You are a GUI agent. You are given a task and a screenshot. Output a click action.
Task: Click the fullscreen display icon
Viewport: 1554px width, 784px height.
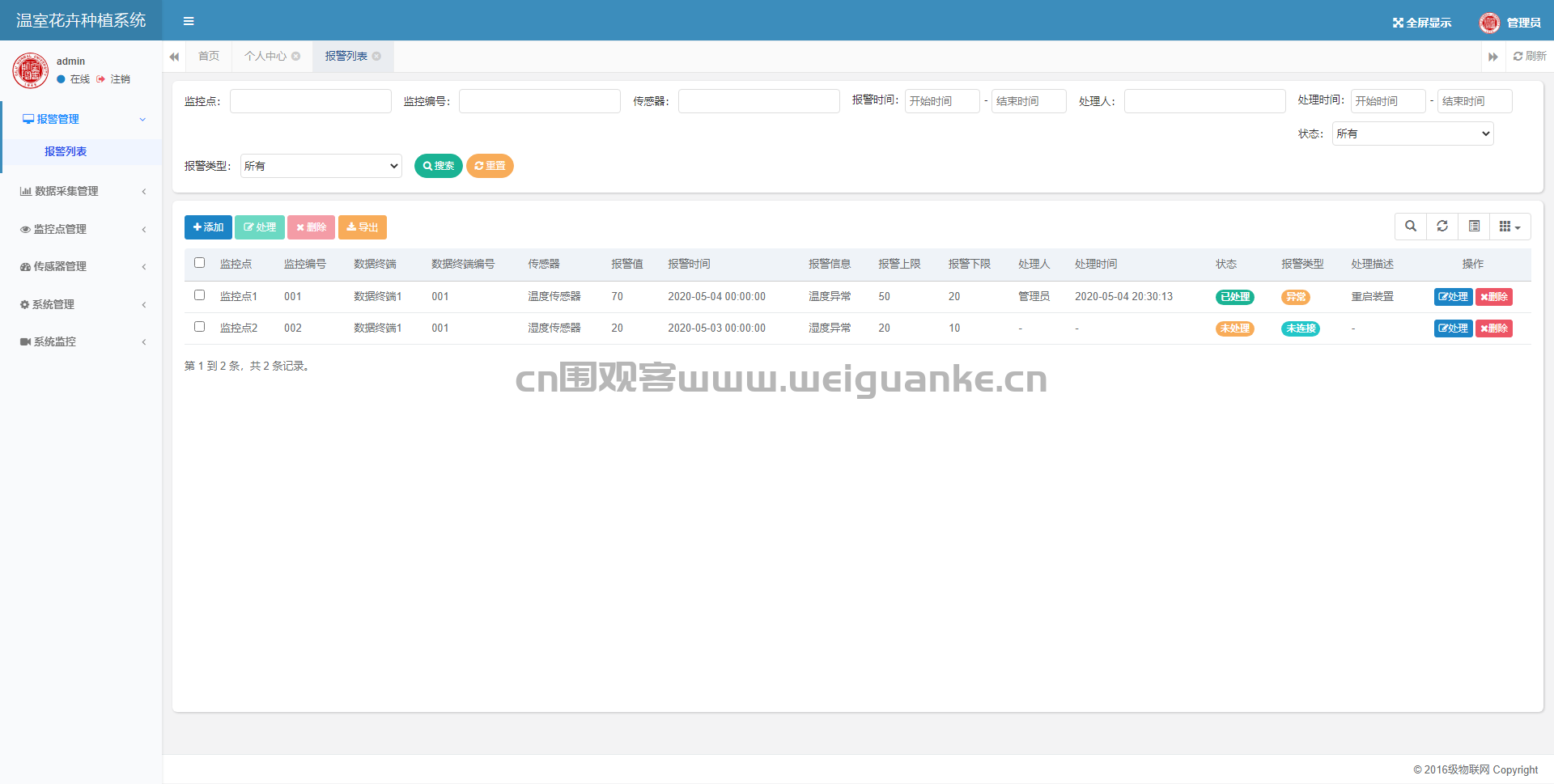pyautogui.click(x=1398, y=23)
